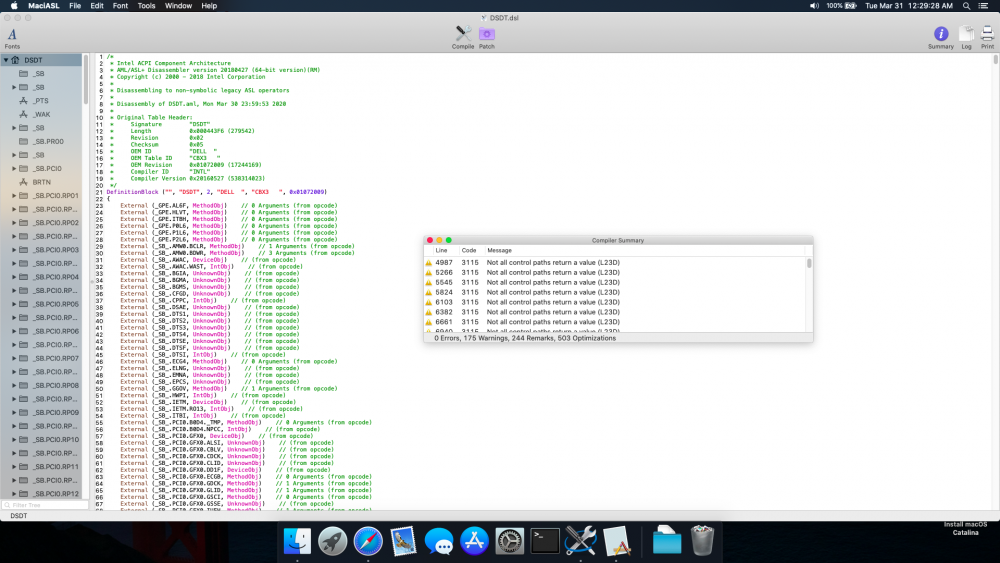Expand the _SB.PCI0.RP05 node
The height and width of the screenshot is (563, 1000).
click(14, 304)
